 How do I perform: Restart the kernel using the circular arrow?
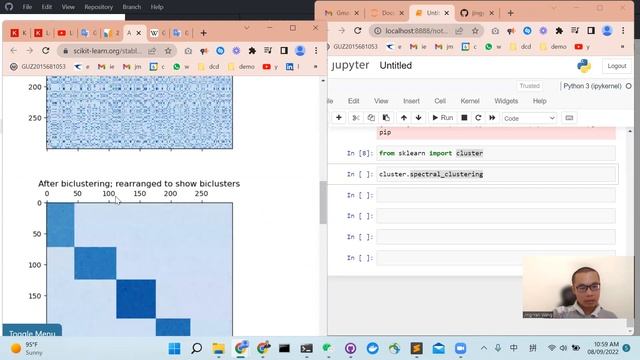click(x=478, y=118)
